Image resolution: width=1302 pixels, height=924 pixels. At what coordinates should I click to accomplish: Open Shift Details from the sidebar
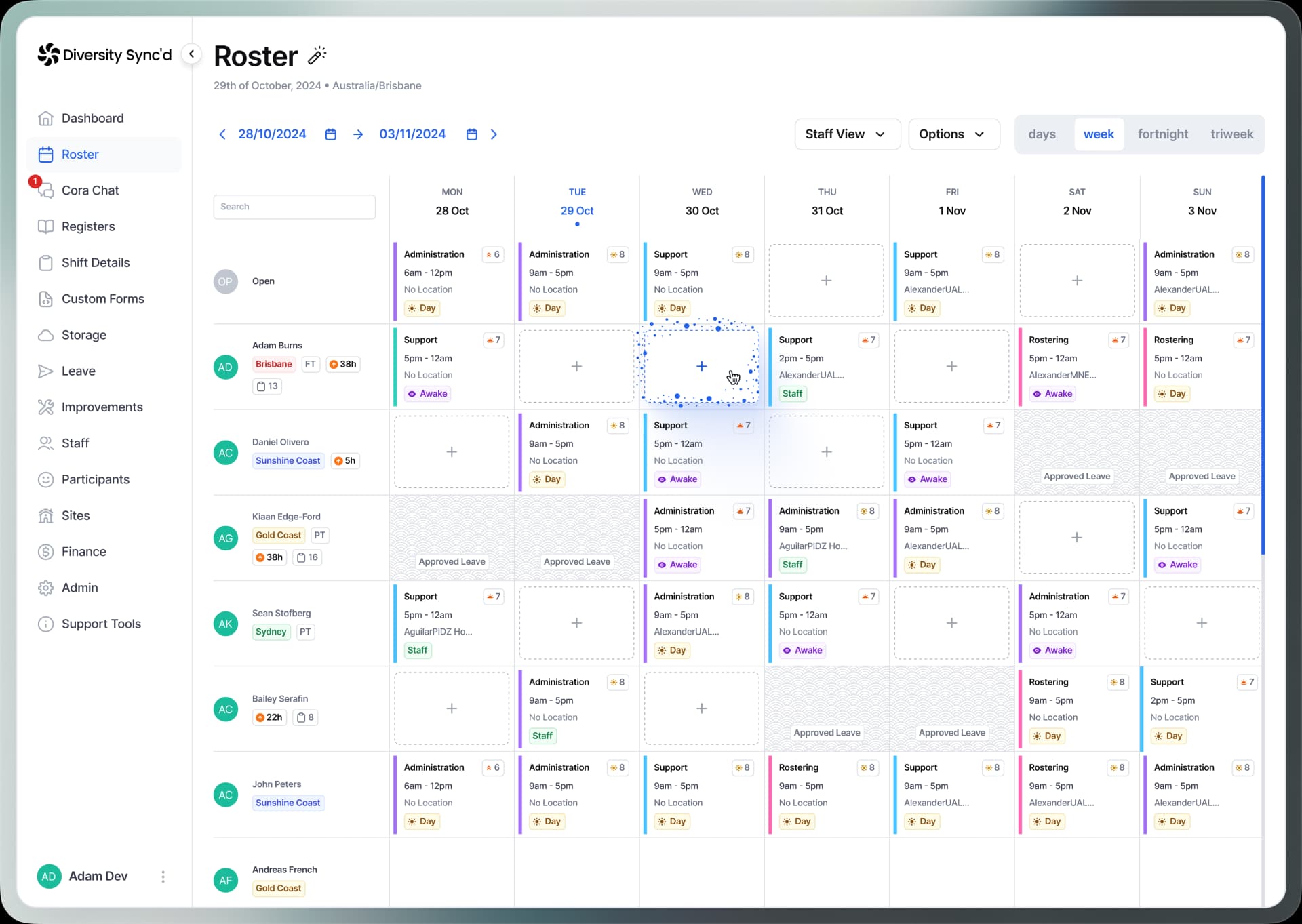click(45, 262)
